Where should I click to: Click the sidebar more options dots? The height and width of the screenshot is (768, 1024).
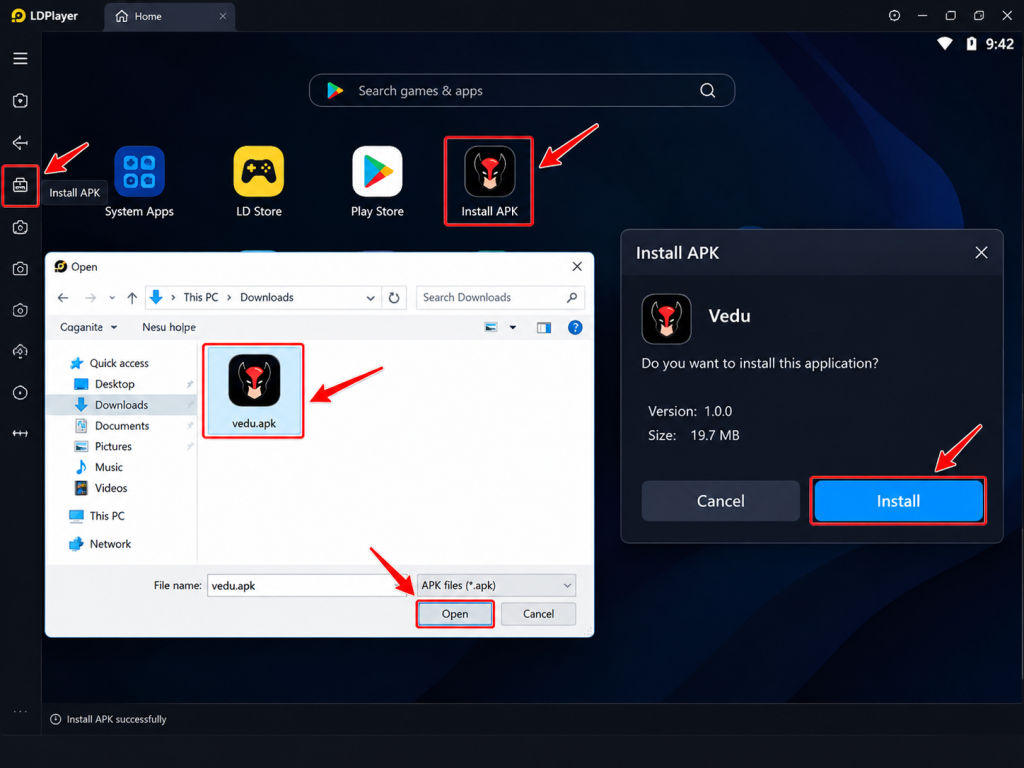pos(20,711)
